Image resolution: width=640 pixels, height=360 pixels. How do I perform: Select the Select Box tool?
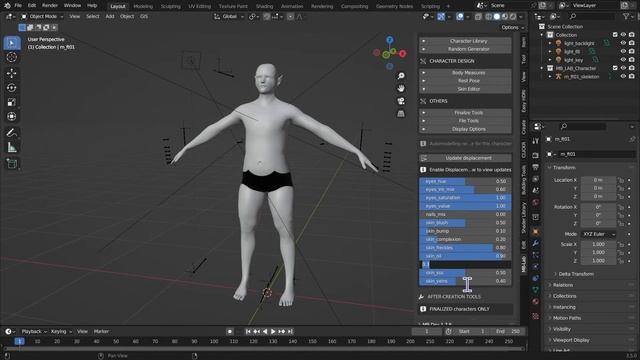12,43
